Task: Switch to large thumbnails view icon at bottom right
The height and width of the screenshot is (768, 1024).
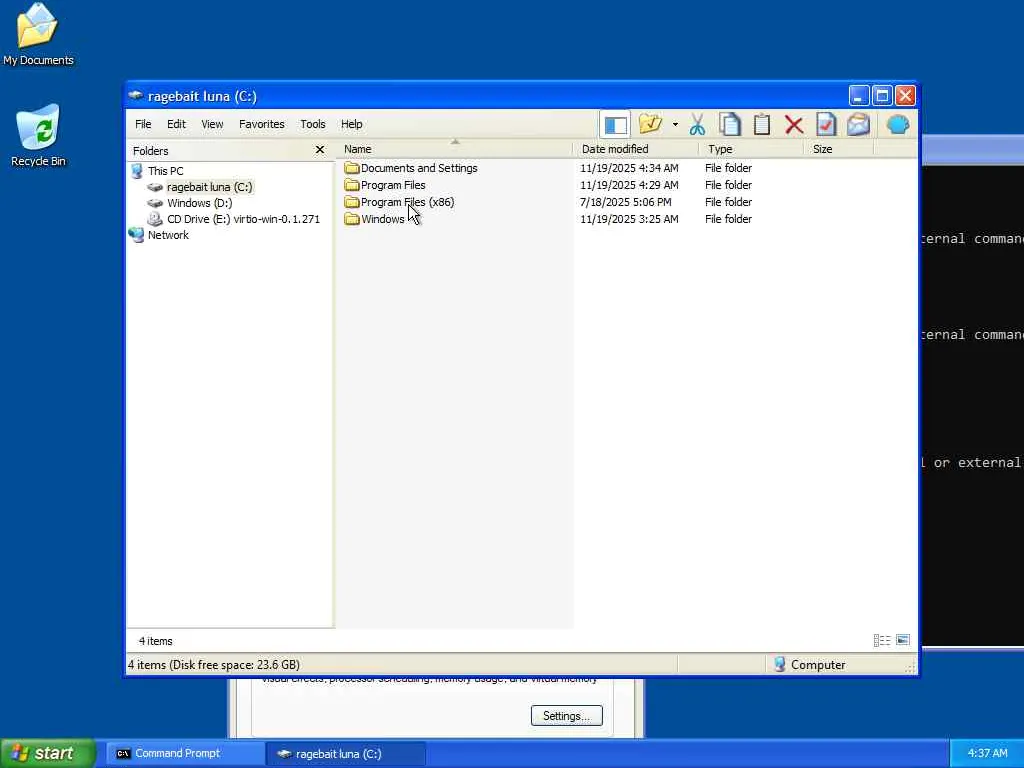Action: point(903,640)
